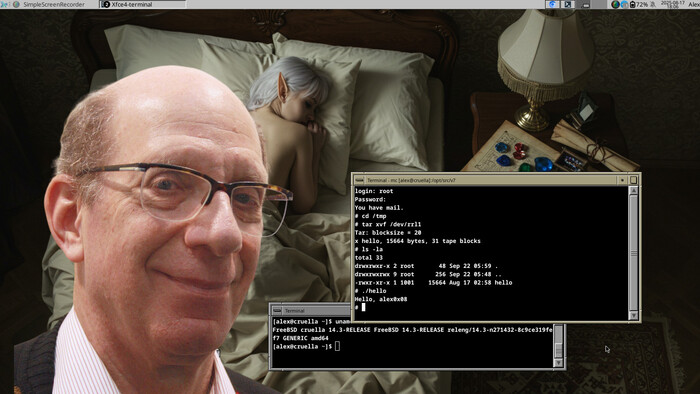Click the front terminal's scrollbar thumb
700x394 pixels.
(633, 253)
